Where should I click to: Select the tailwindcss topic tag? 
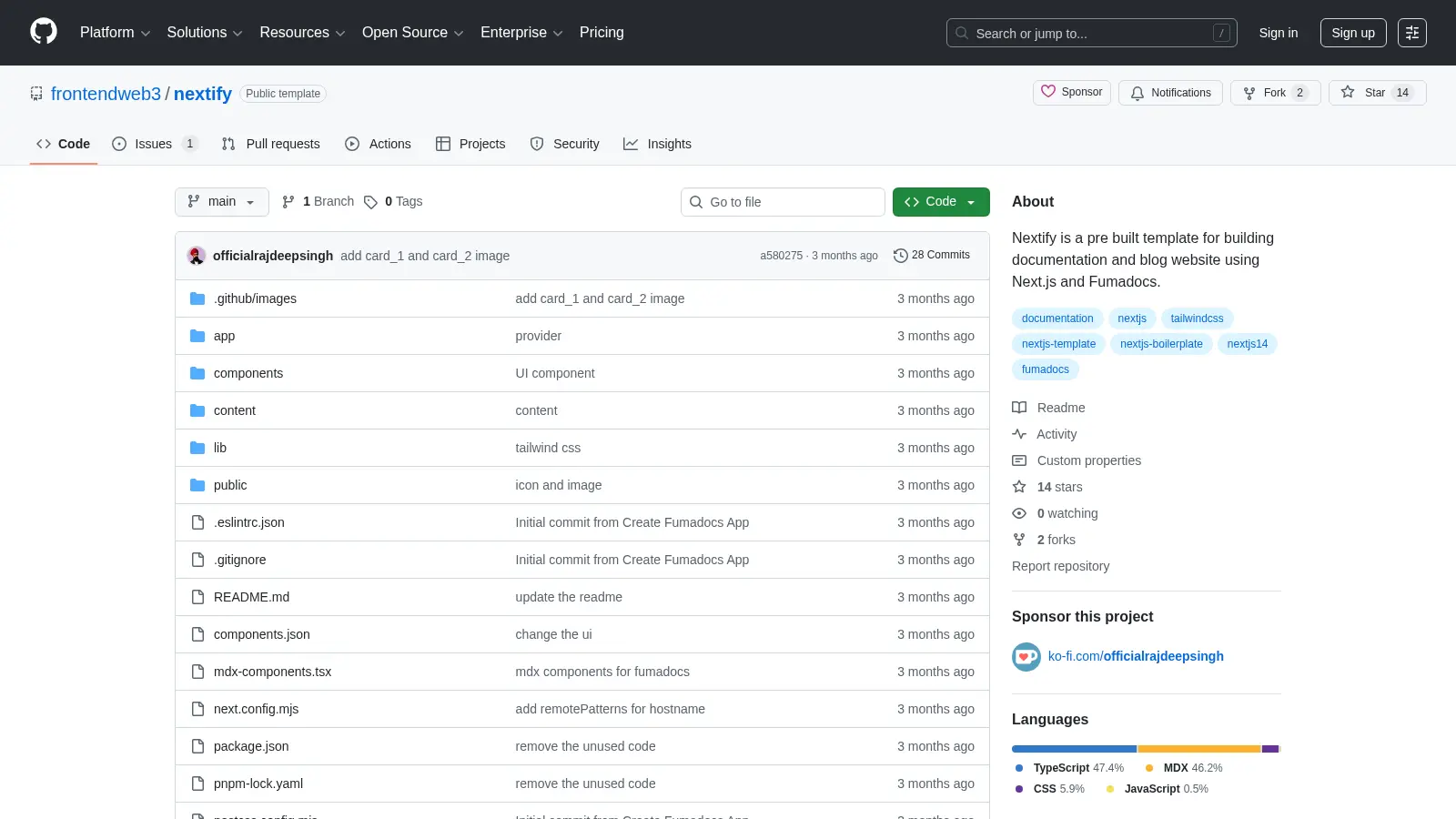1197,318
